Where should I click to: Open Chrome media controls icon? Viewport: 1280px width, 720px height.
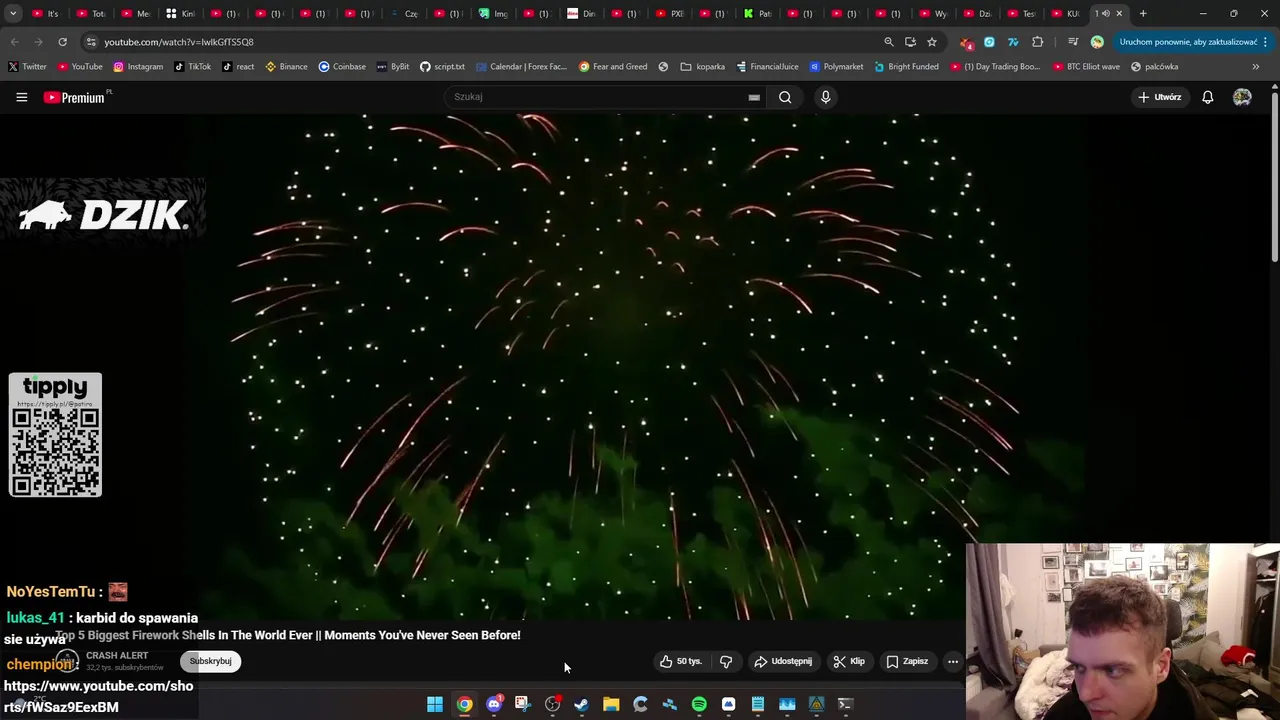point(1072,42)
